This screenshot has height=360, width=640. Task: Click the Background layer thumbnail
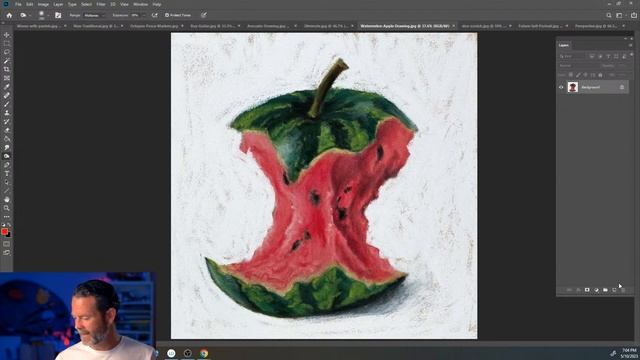click(573, 87)
